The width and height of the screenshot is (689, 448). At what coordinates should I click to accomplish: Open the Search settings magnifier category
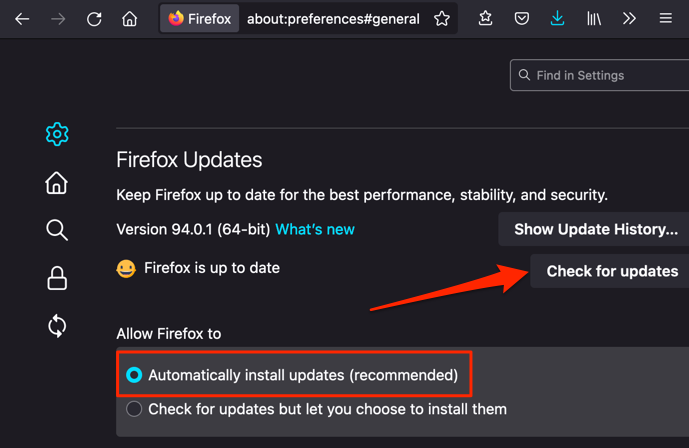pyautogui.click(x=57, y=230)
